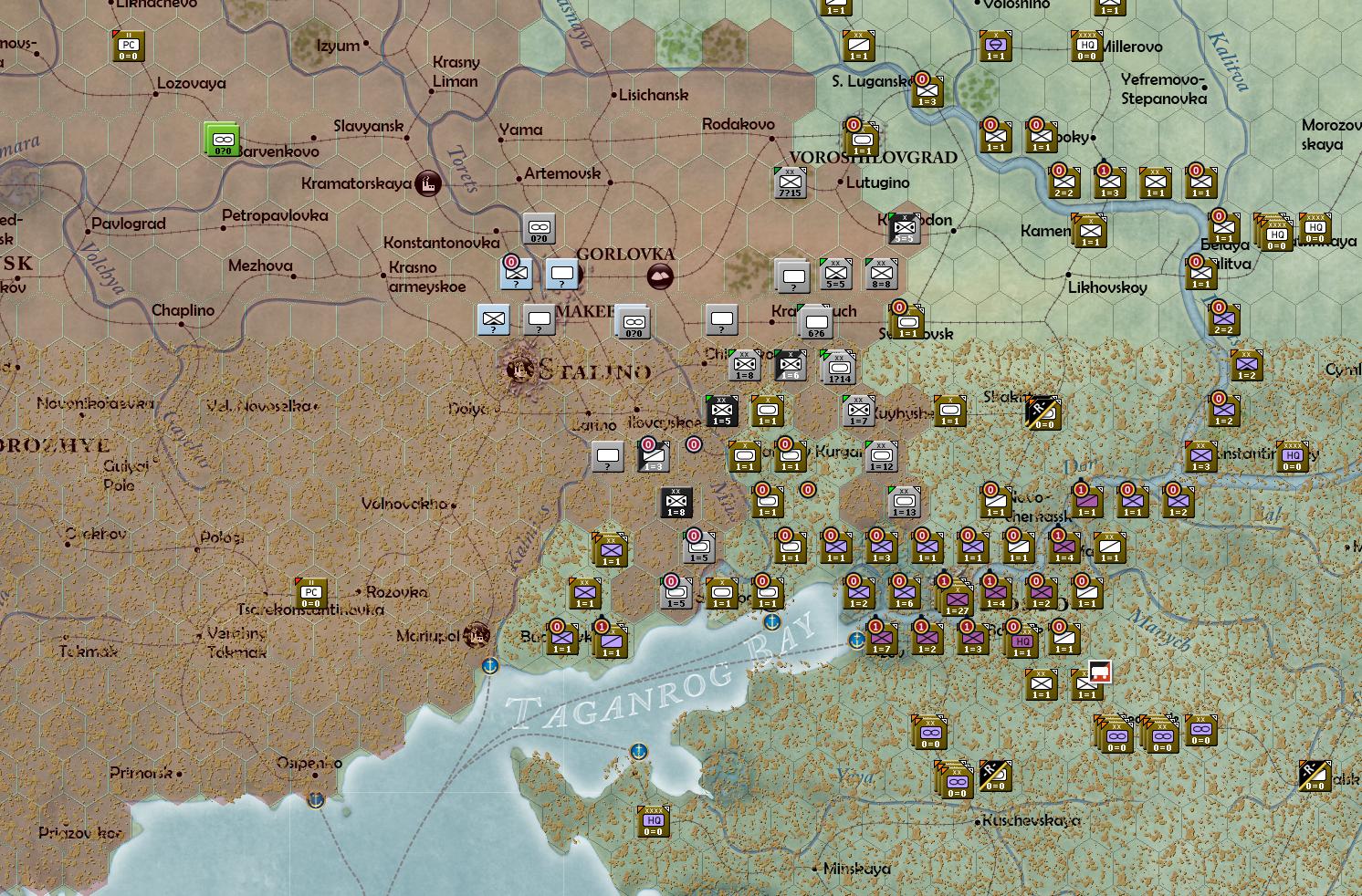This screenshot has width=1362, height=896.
Task: Select the HQ counter south of Taganrog Bay
Action: pos(654,821)
